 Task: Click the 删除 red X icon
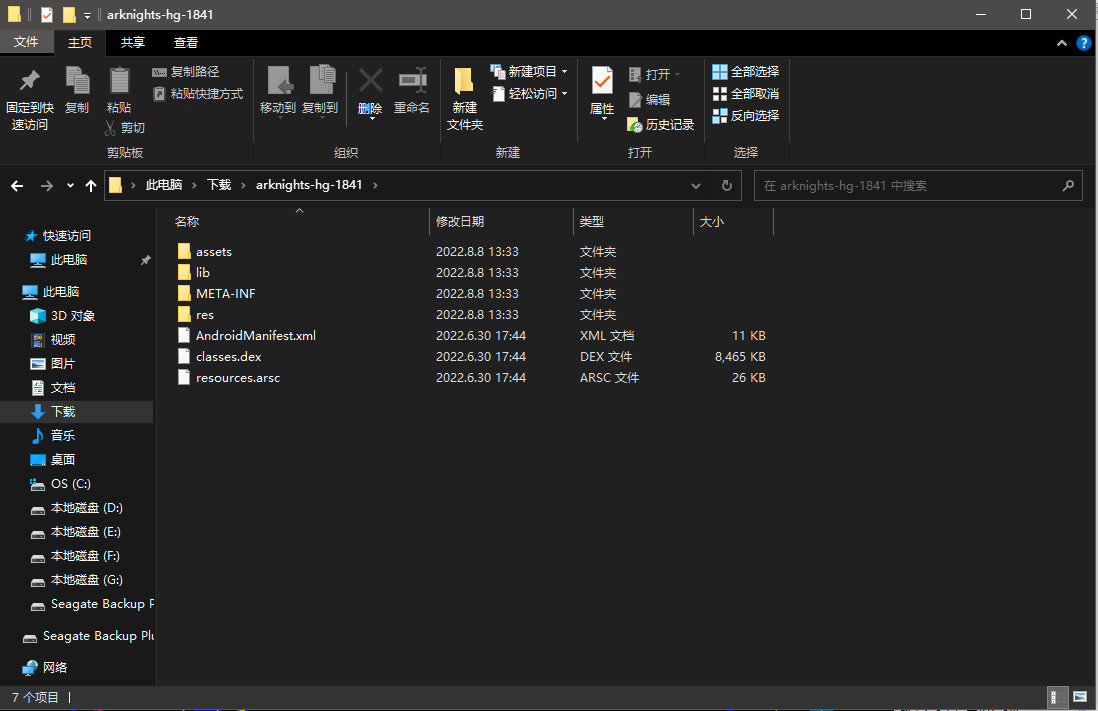click(x=370, y=82)
